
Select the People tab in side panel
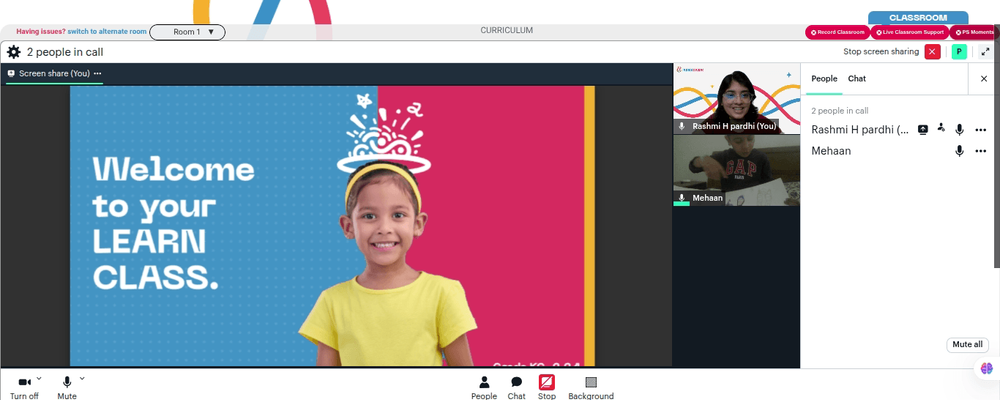coord(824,78)
